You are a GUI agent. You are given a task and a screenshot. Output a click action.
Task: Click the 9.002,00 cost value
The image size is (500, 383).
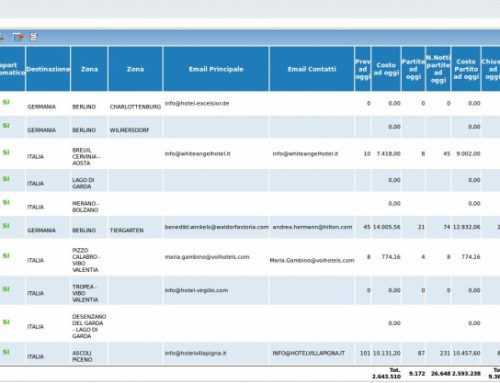[x=468, y=154]
